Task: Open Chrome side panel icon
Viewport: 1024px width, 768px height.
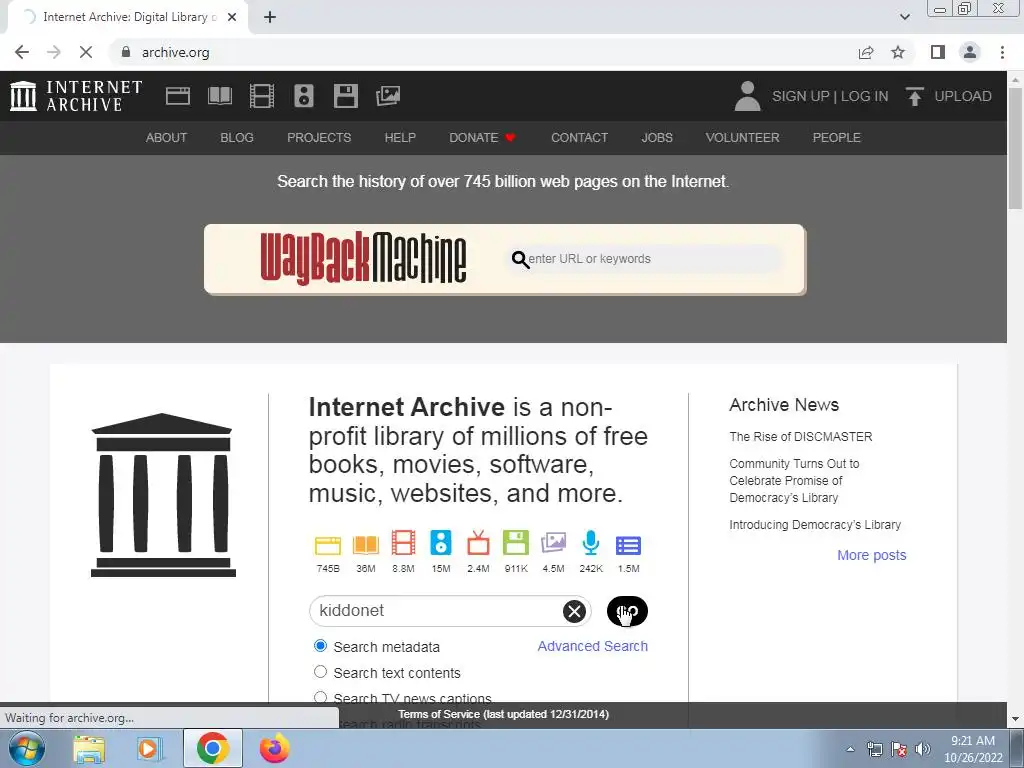Action: pos(938,52)
